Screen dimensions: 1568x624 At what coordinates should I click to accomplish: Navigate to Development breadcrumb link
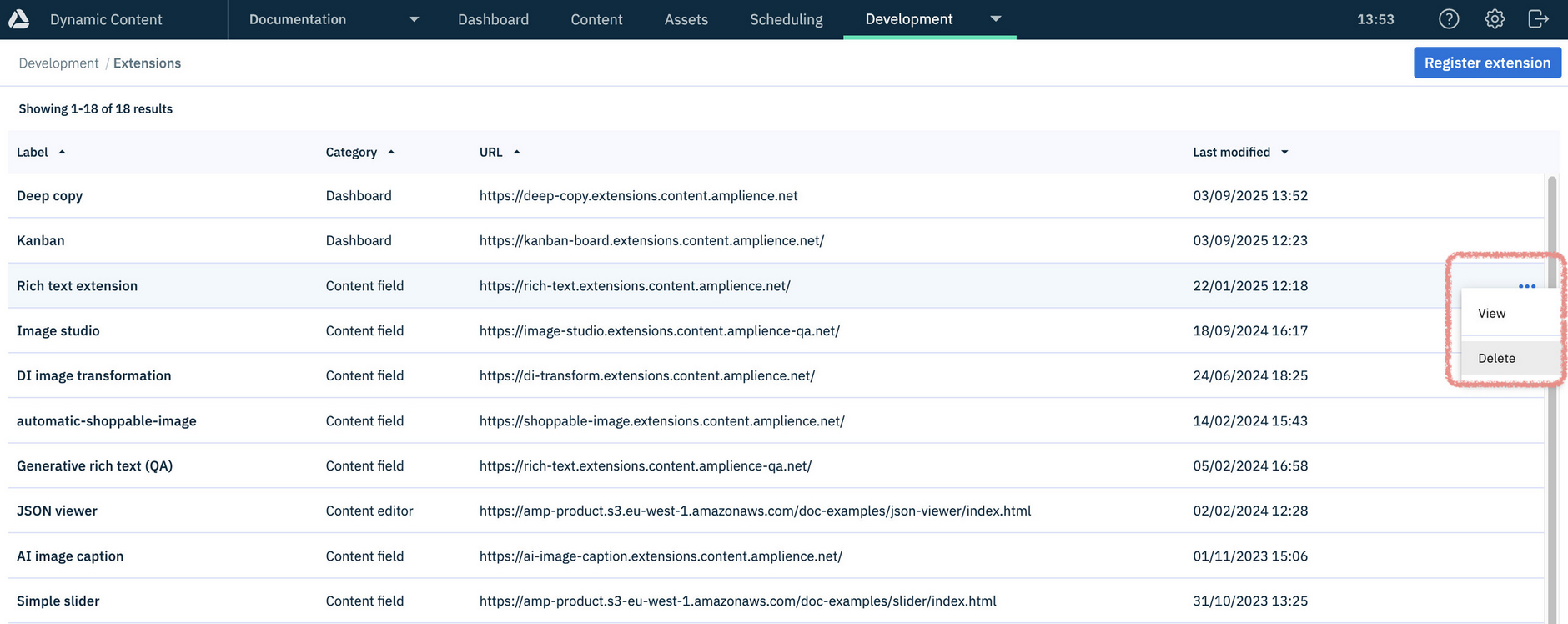(58, 63)
